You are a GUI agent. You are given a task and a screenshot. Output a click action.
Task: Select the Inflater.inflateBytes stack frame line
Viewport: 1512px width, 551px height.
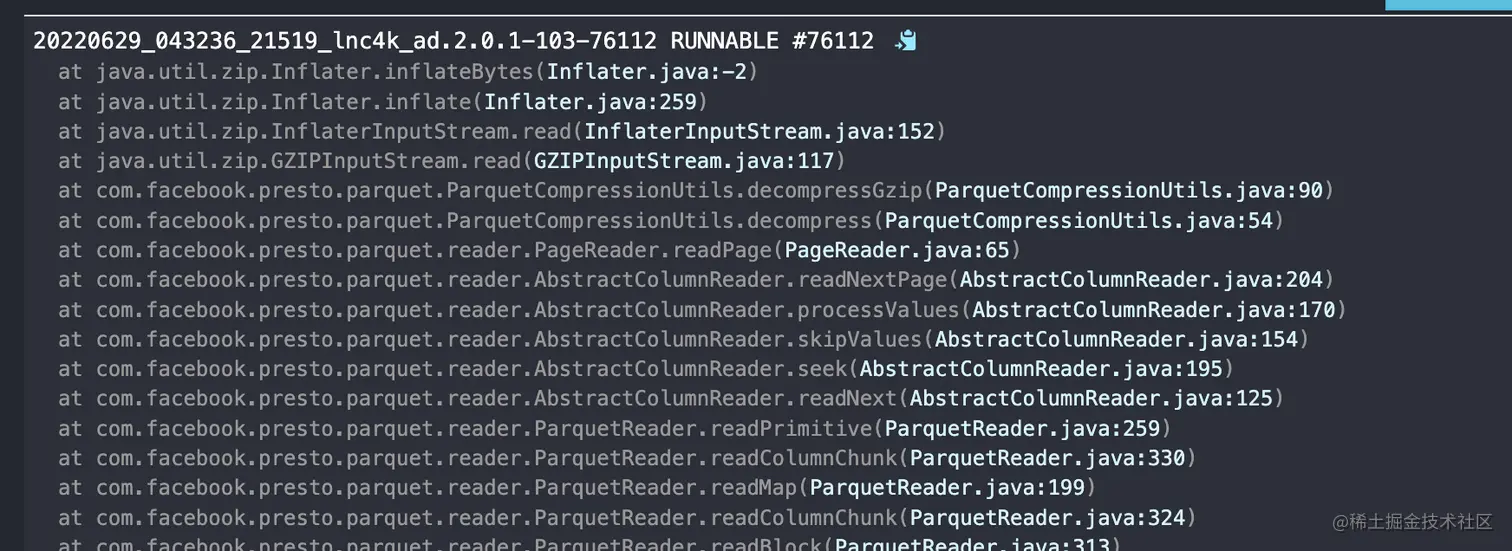tap(408, 71)
